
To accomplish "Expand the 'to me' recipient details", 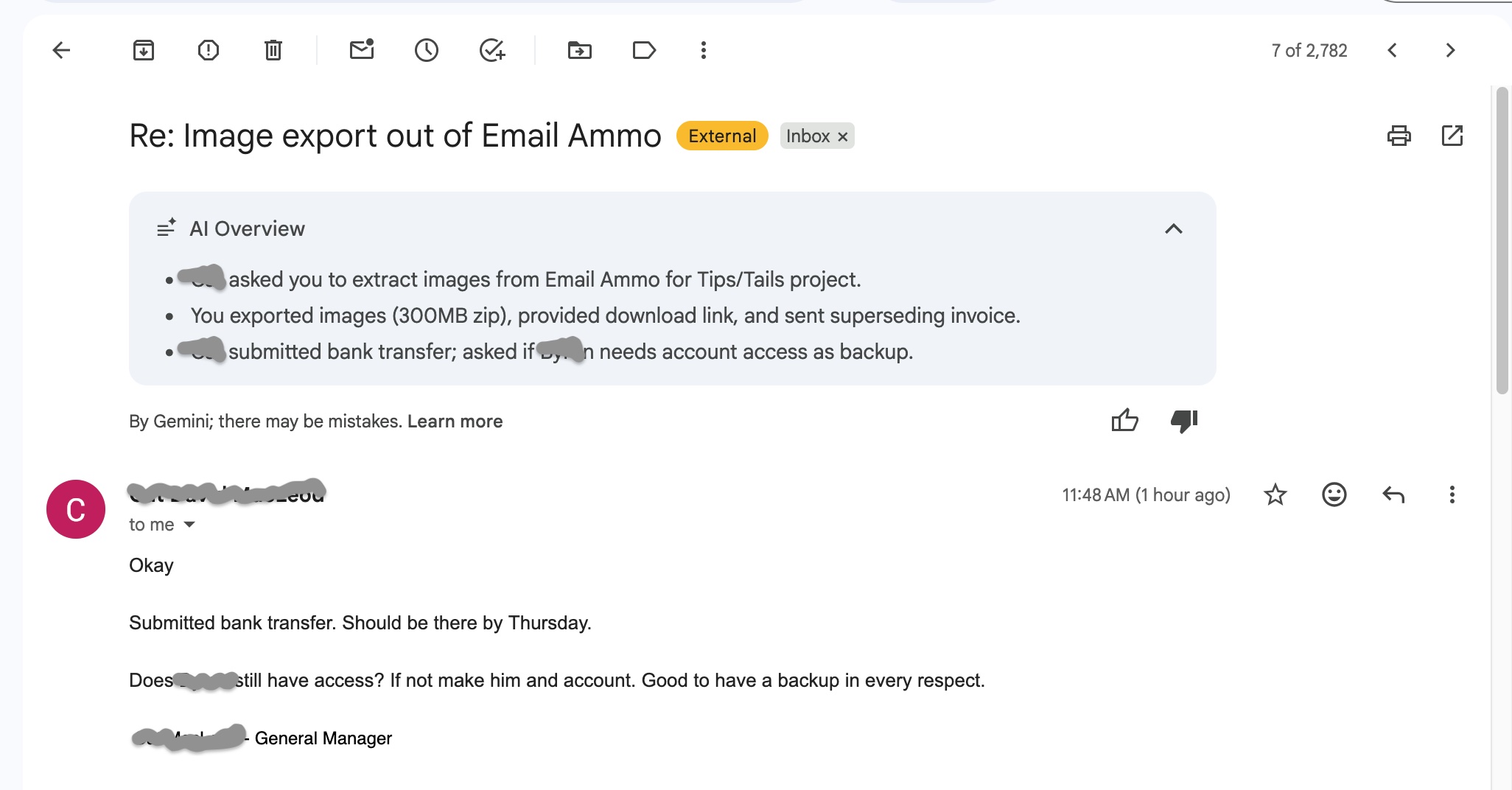I will click(x=189, y=525).
